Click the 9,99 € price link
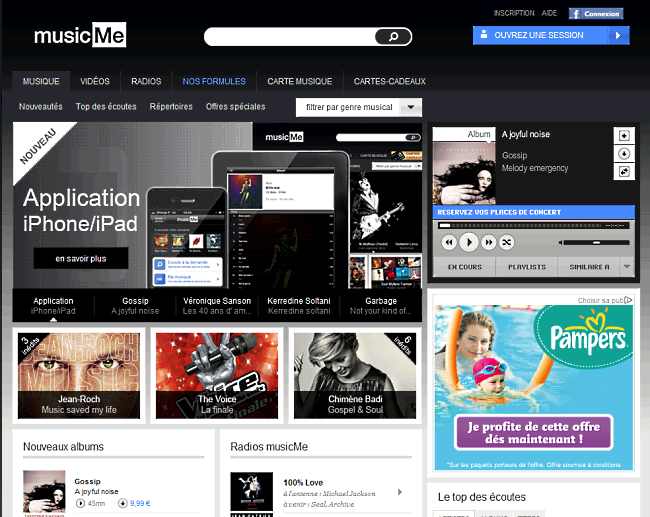 [x=140, y=503]
